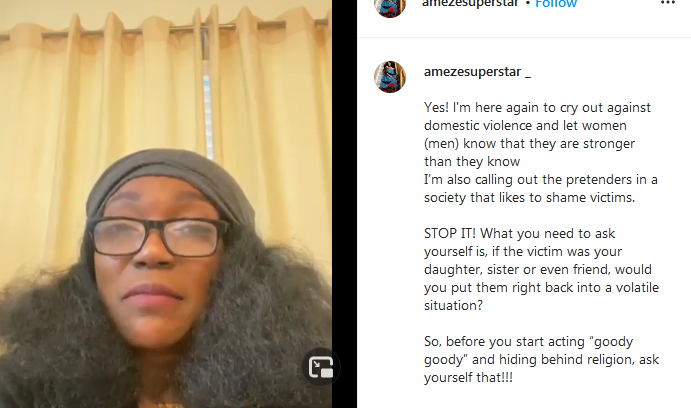Select the 'Yes! I'm here again' caption line
The height and width of the screenshot is (408, 691).
click(x=537, y=108)
